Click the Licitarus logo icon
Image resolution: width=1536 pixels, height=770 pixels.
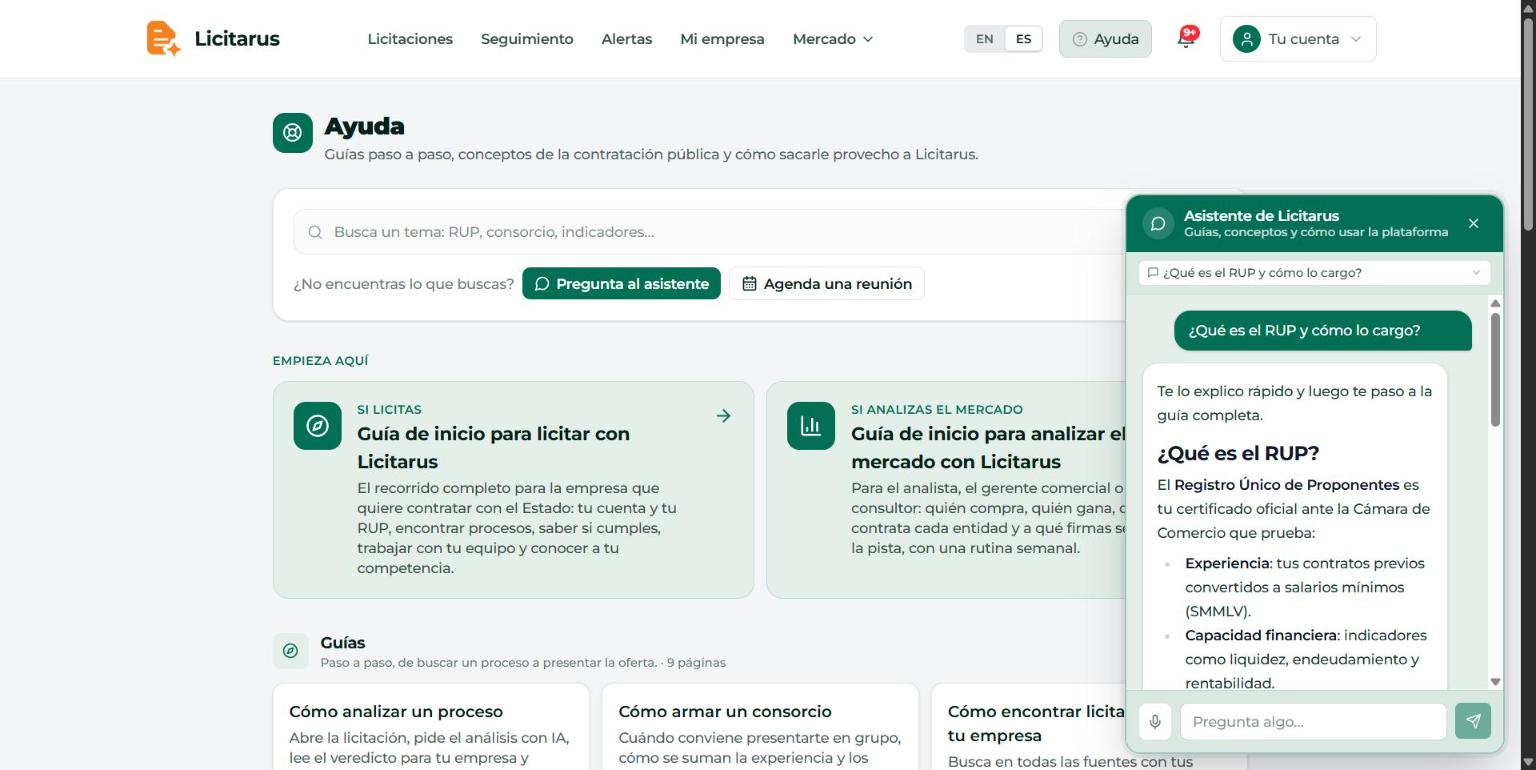point(164,39)
